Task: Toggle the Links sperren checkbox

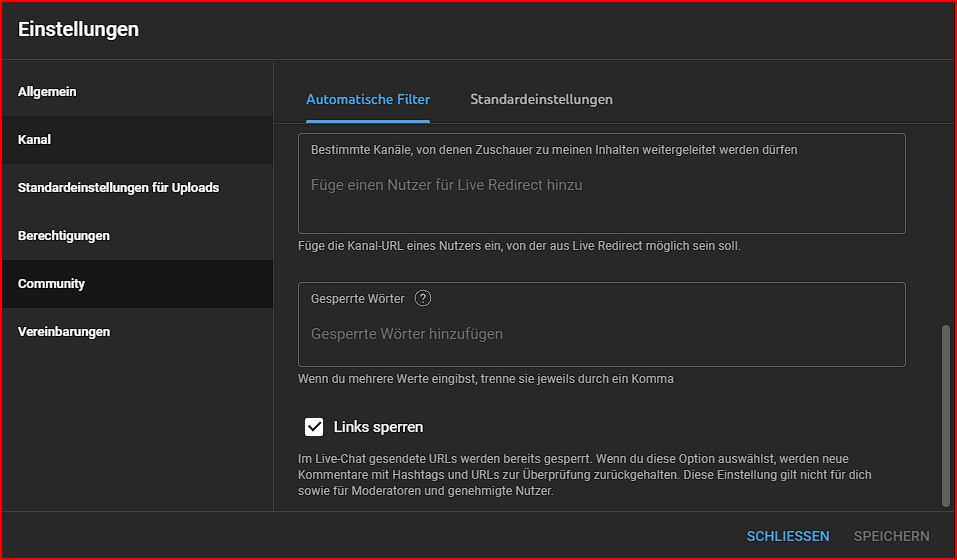Action: tap(314, 427)
